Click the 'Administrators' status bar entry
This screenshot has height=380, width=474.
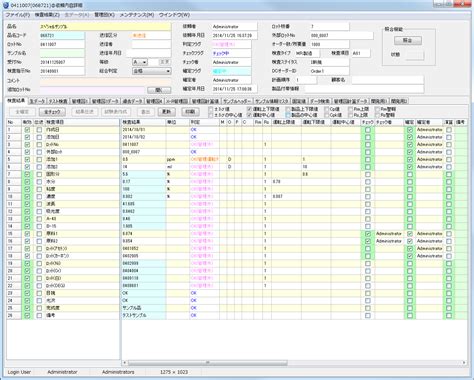tap(118, 372)
